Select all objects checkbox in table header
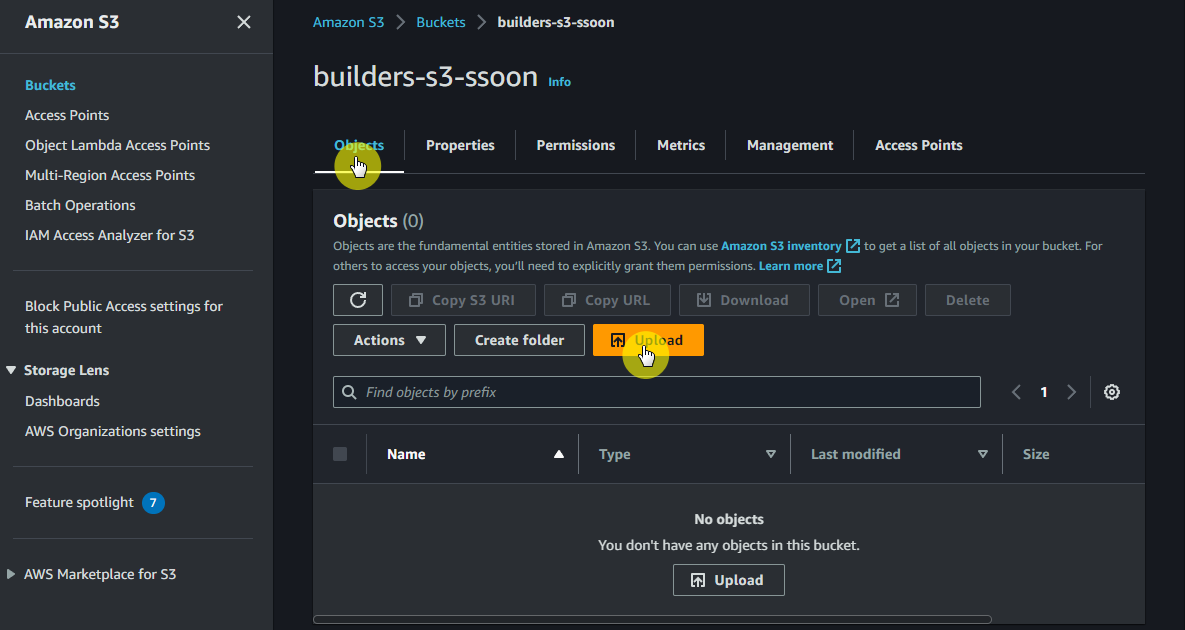1185x630 pixels. (340, 454)
